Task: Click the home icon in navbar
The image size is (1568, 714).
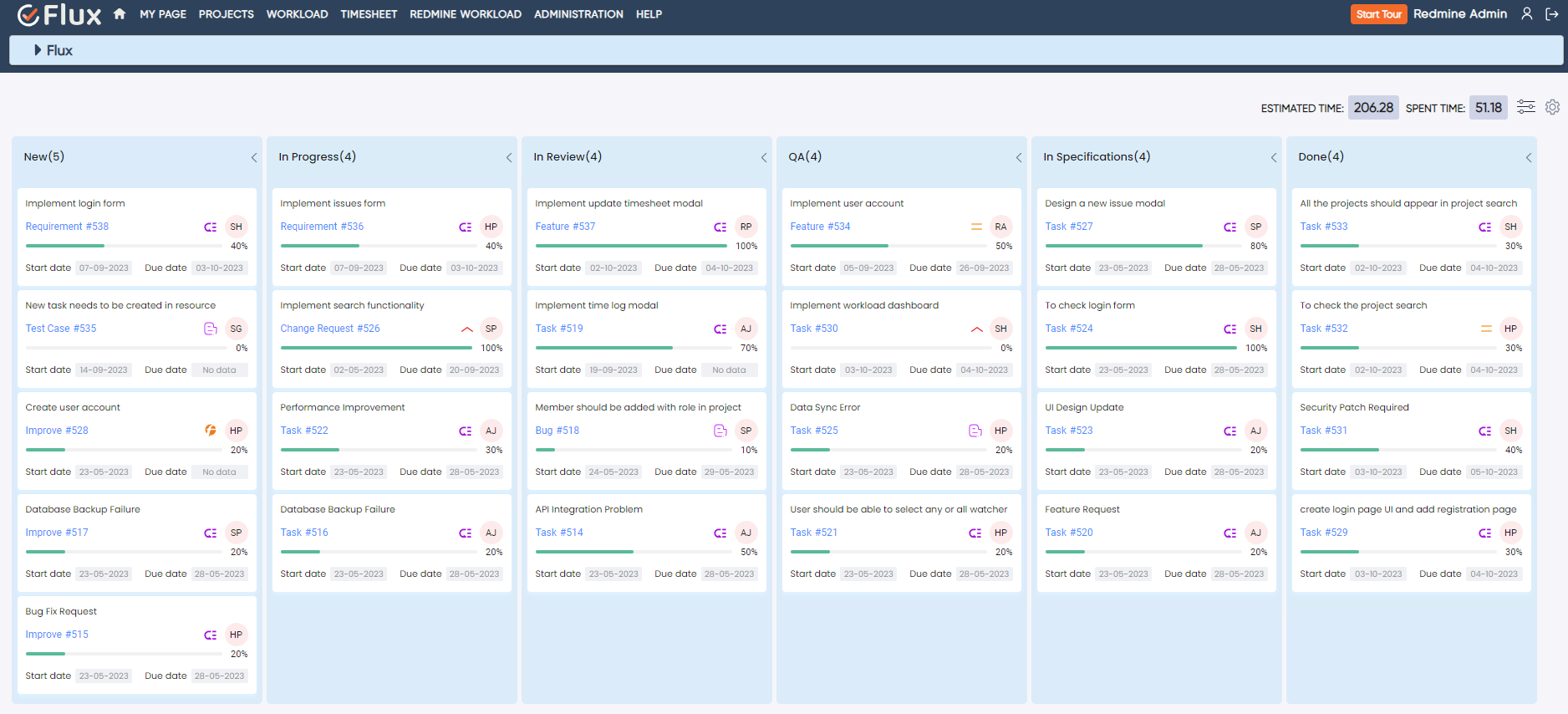Action: pyautogui.click(x=120, y=14)
